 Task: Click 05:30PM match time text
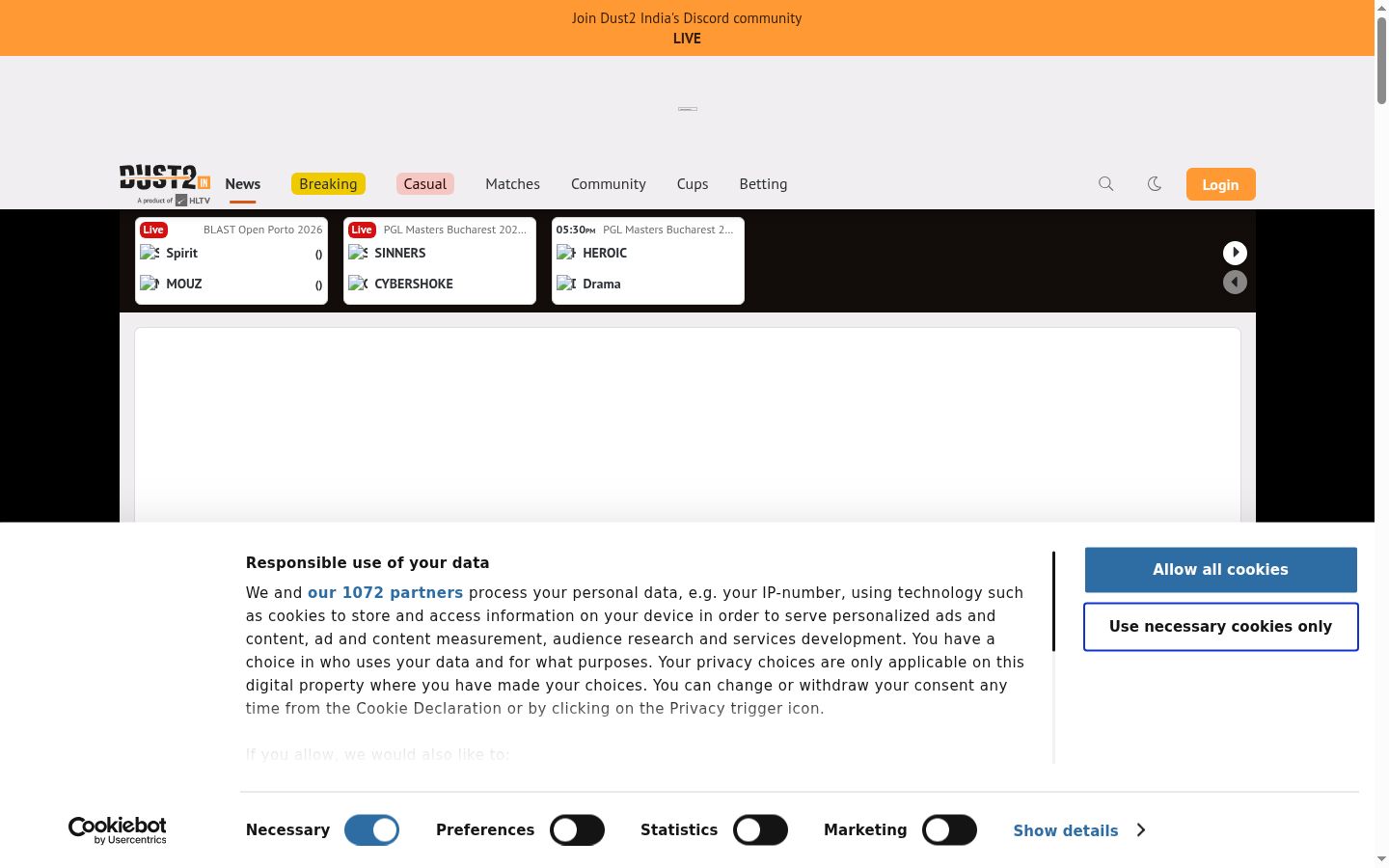576,230
